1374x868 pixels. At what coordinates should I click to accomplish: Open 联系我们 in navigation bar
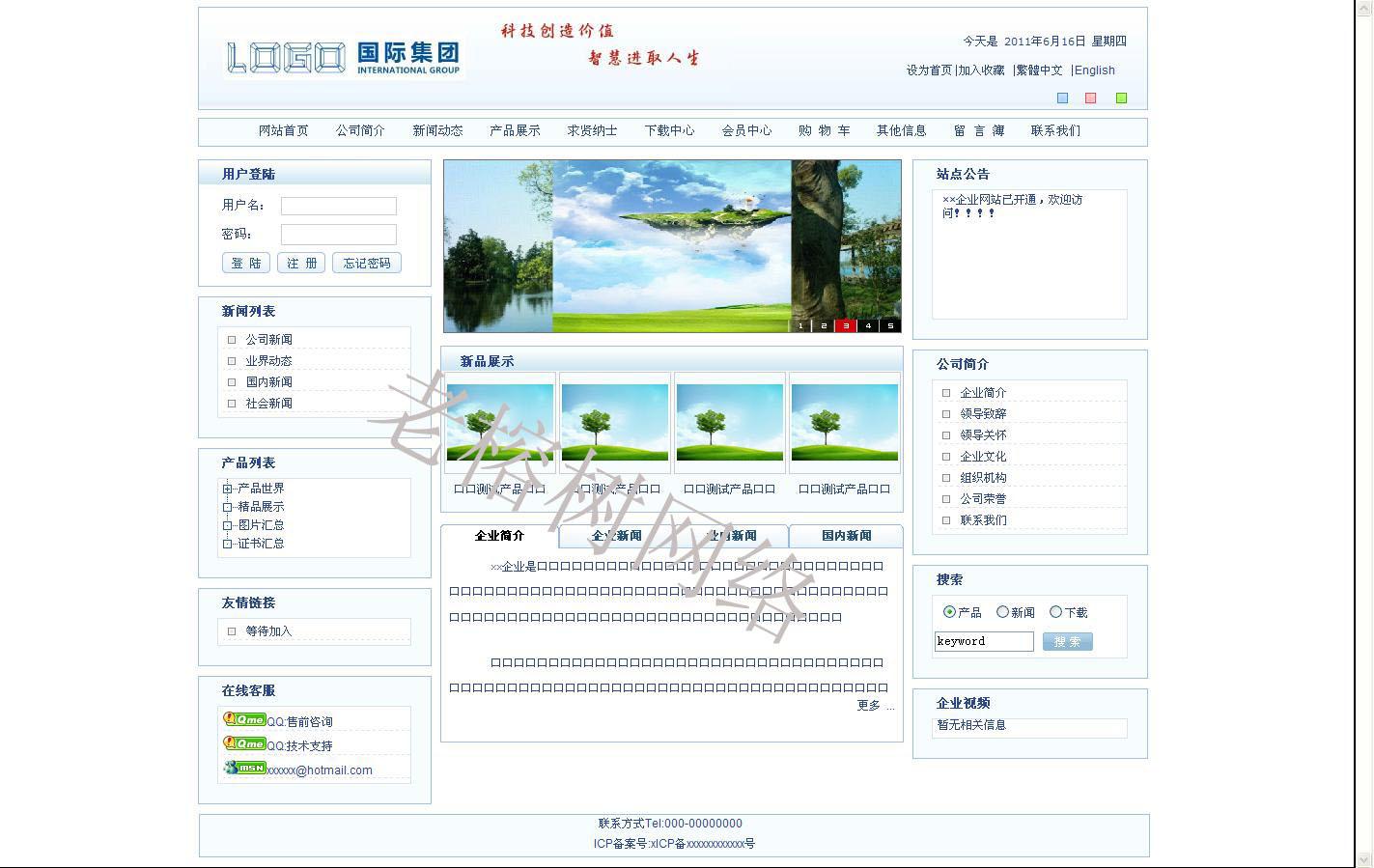tap(1055, 130)
